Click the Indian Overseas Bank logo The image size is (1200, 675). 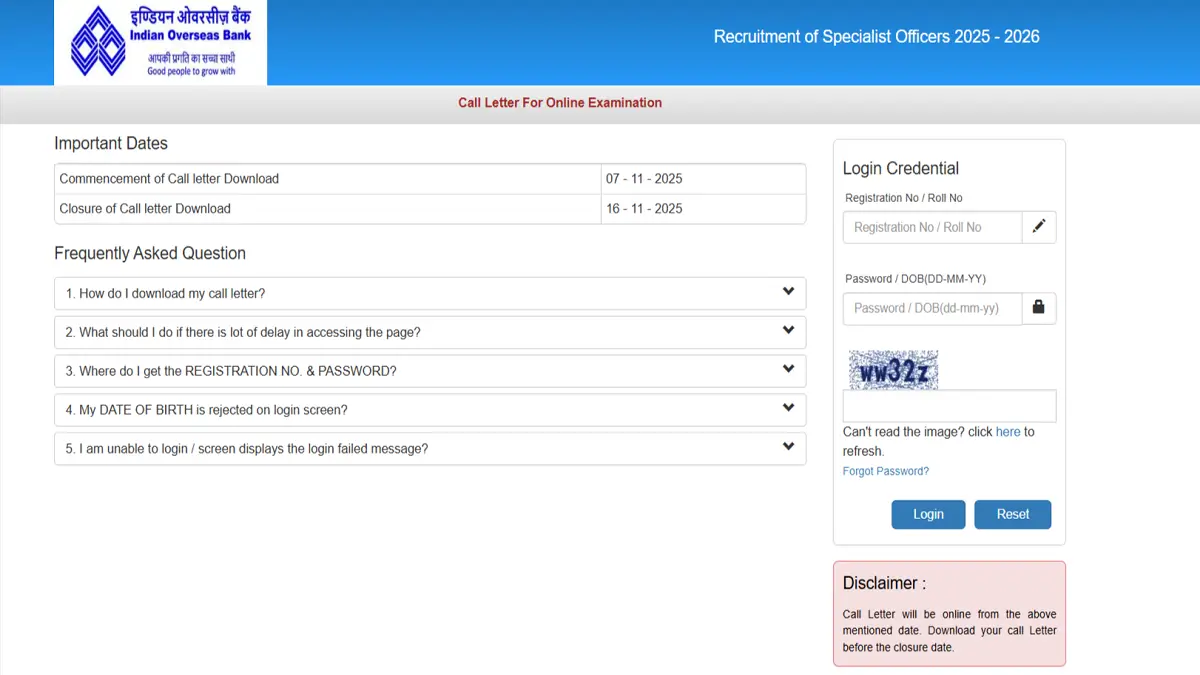(160, 42)
